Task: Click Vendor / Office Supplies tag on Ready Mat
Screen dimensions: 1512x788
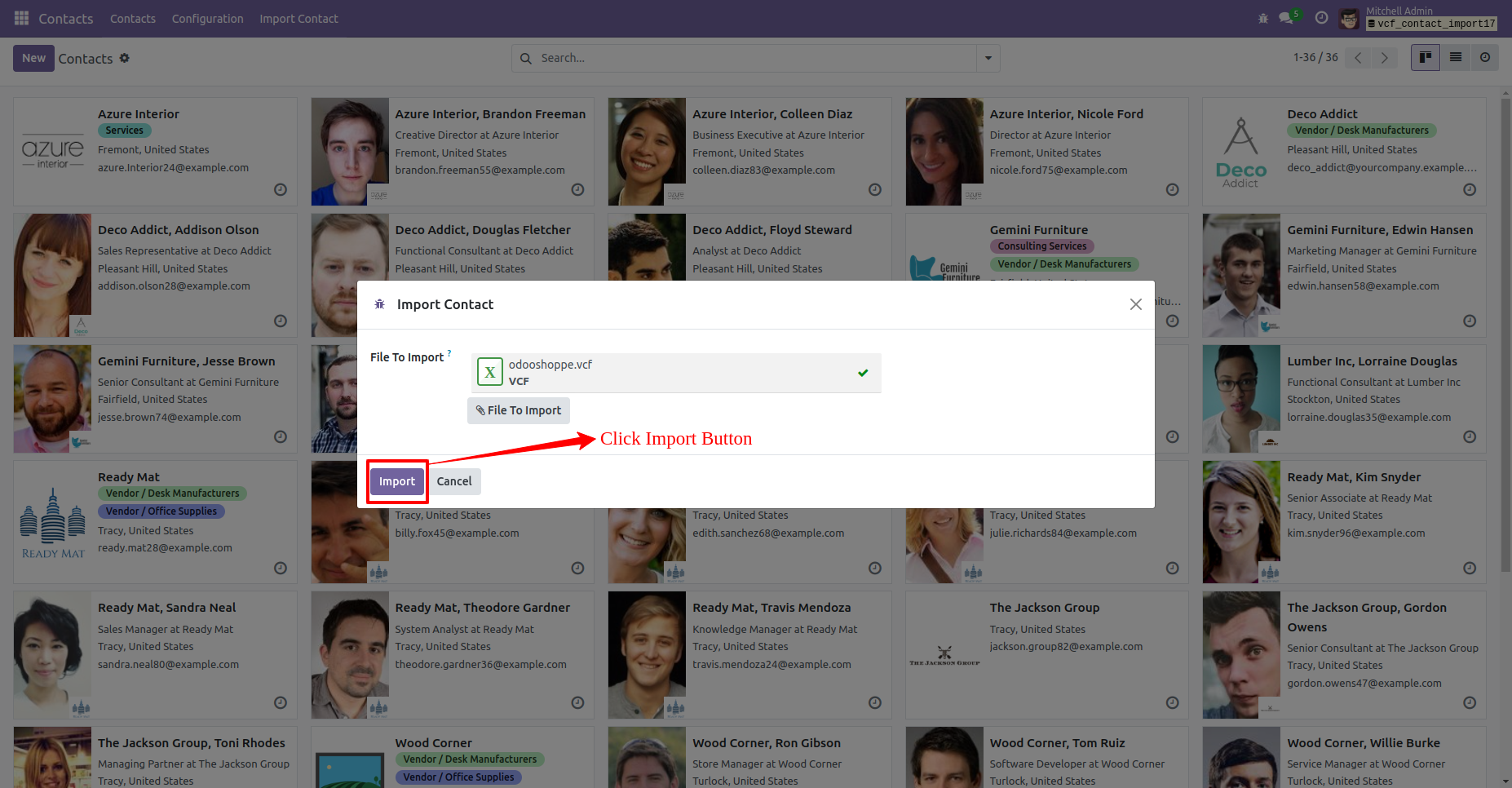Action: coord(161,511)
